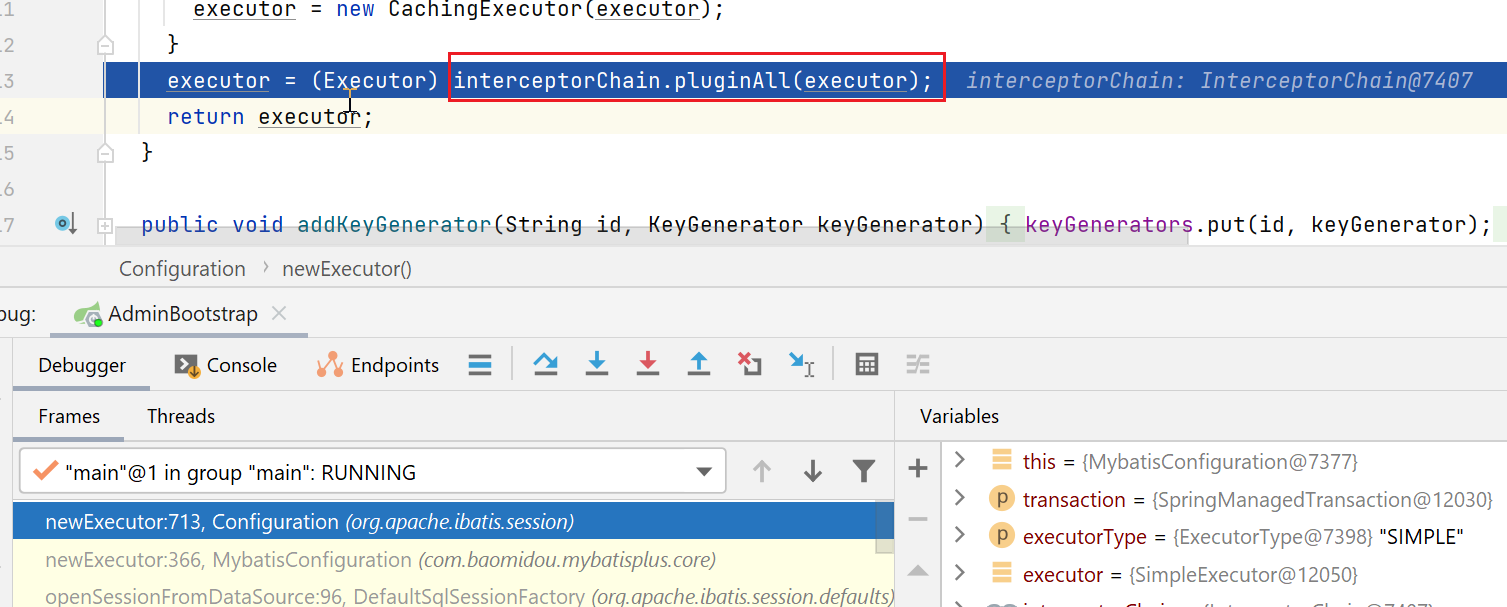Viewport: 1507px width, 607px height.
Task: Click the frames filter funnel icon
Action: tap(863, 472)
